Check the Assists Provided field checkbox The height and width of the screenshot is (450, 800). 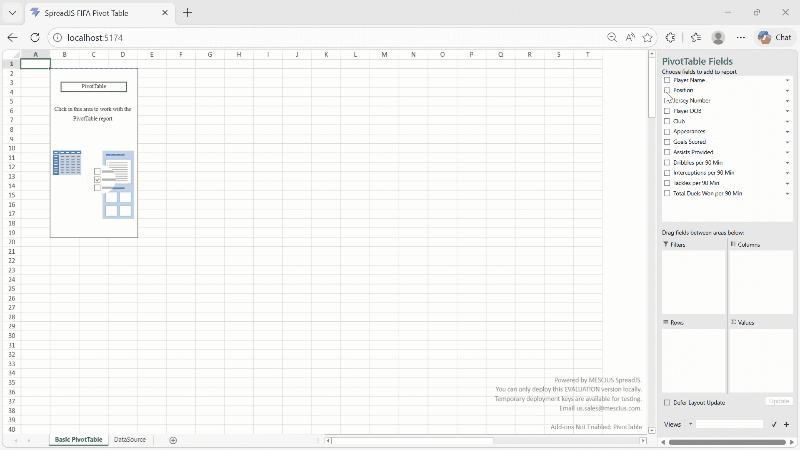(667, 152)
